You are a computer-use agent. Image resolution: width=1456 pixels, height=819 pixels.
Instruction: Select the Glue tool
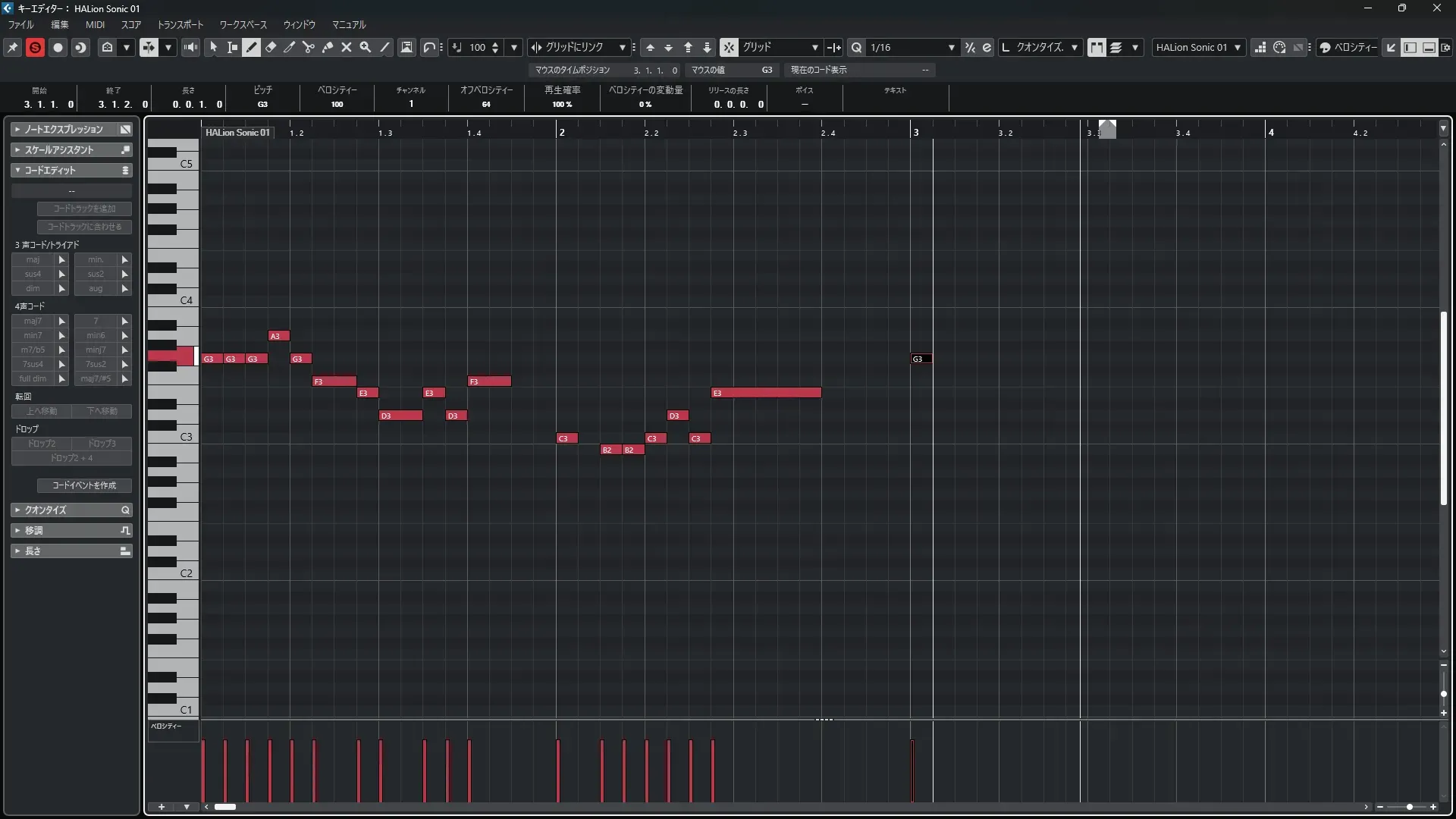[328, 47]
